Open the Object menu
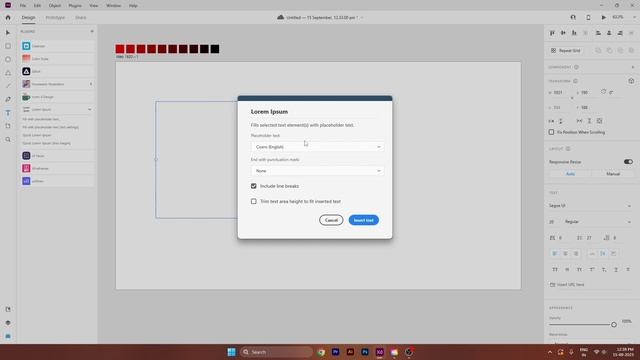This screenshot has width=640, height=360. click(x=55, y=6)
